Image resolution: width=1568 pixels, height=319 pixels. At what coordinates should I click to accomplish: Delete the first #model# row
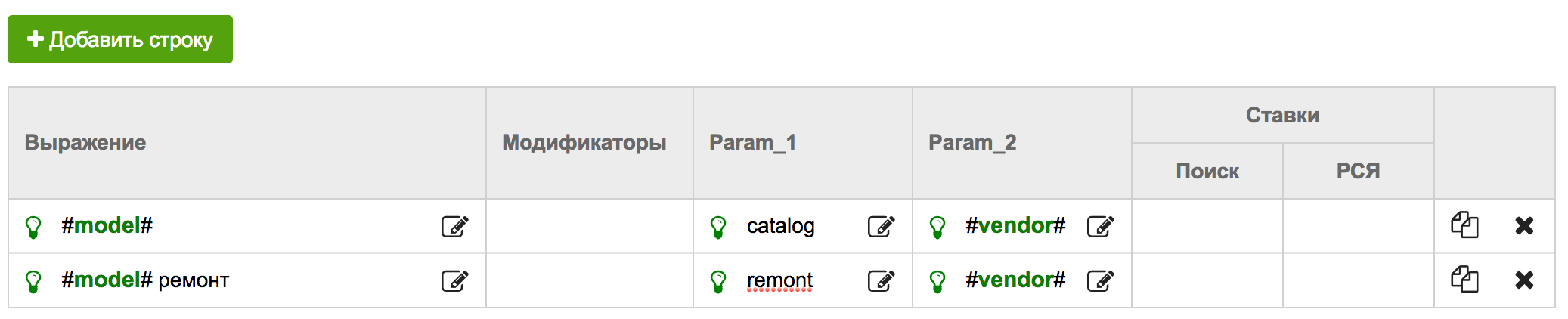click(1524, 225)
